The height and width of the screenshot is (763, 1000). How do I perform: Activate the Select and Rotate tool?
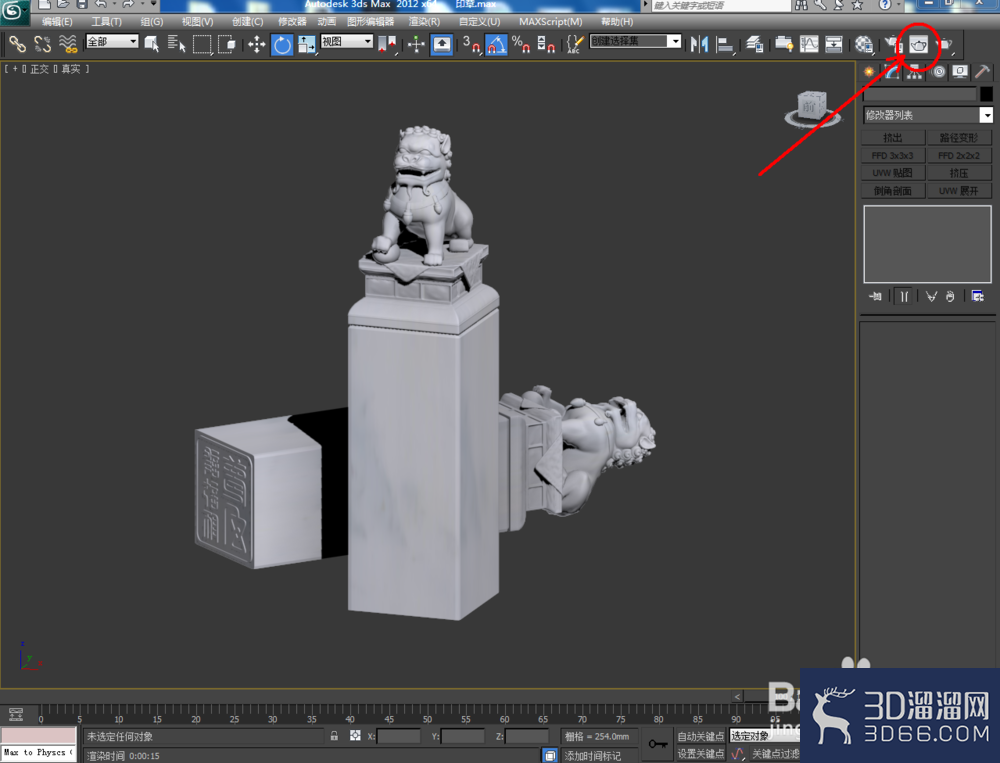tap(282, 45)
